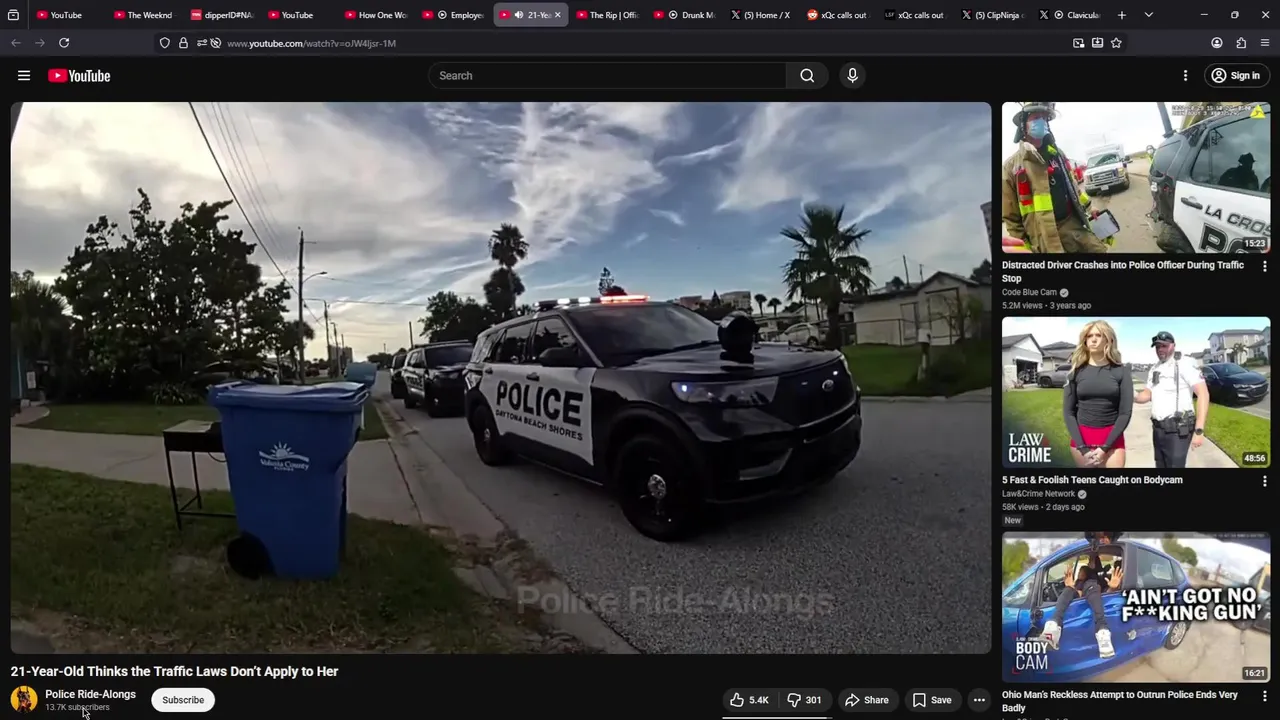
Task: Open the Code Blue Cam channel link
Action: pyautogui.click(x=1029, y=293)
